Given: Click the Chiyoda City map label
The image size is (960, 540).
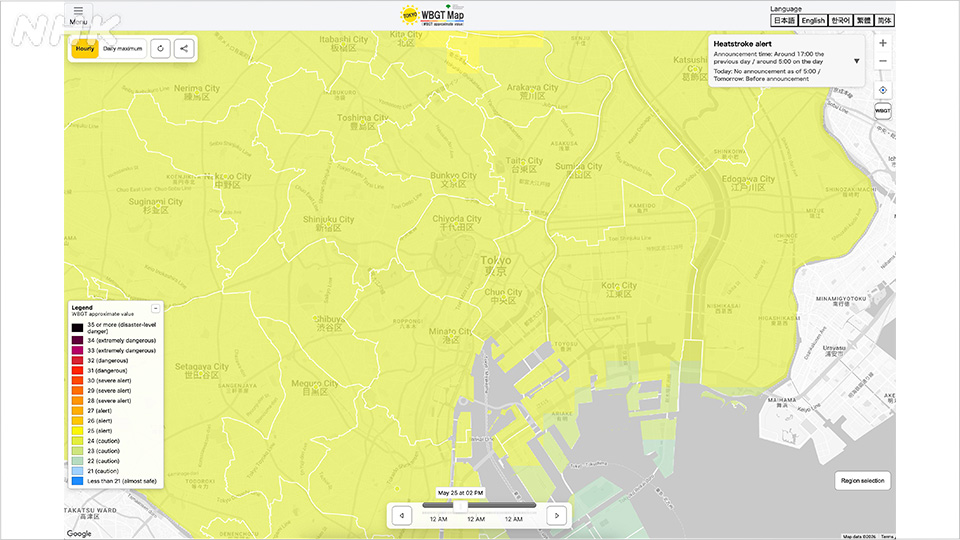Looking at the screenshot, I should [x=457, y=223].
